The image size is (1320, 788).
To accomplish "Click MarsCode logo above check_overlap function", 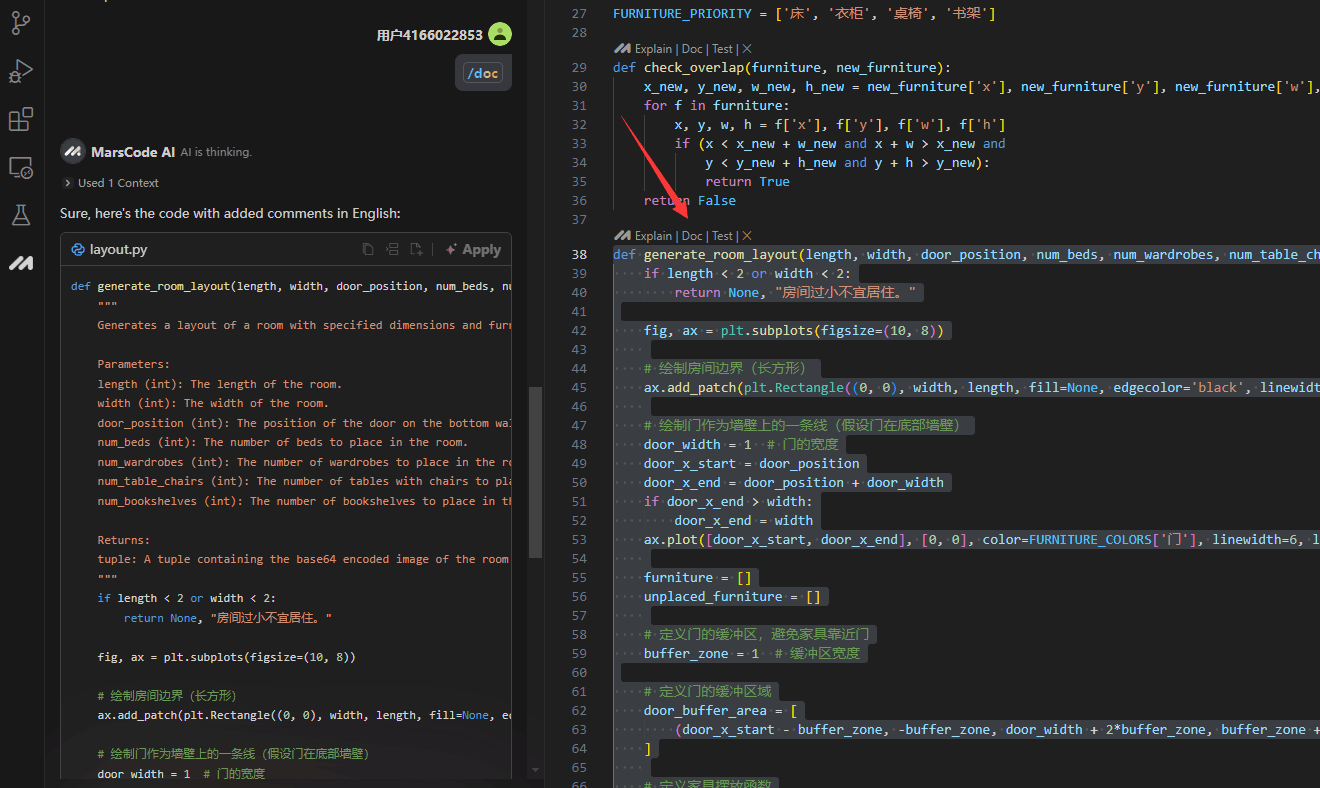I will [622, 48].
